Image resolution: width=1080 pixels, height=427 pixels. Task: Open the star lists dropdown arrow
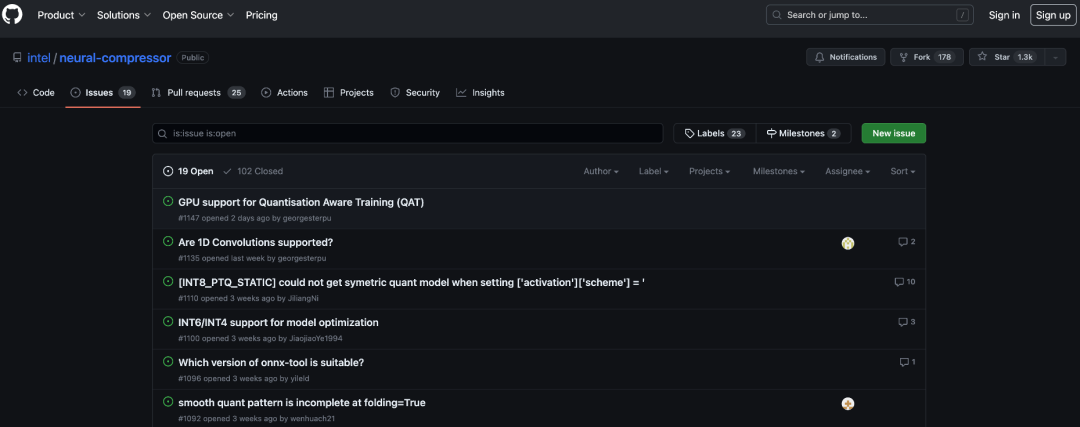click(1055, 57)
